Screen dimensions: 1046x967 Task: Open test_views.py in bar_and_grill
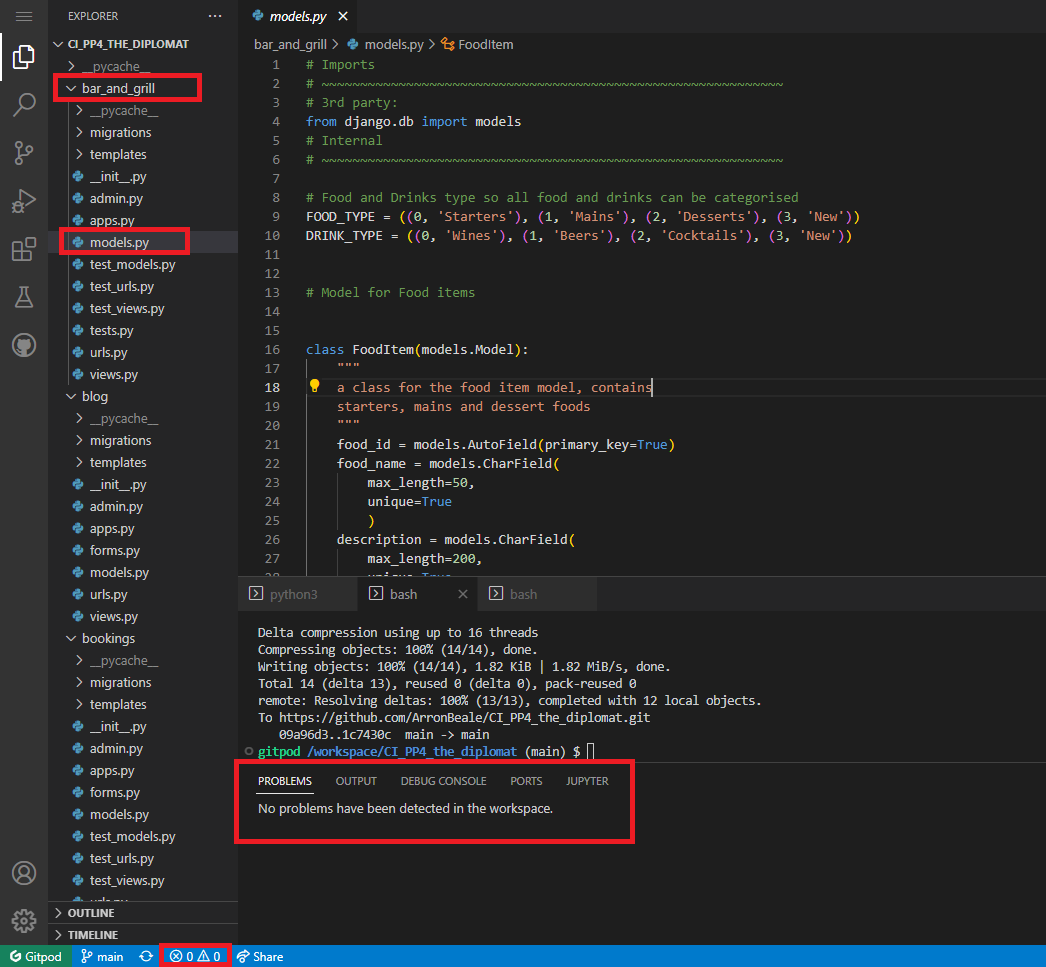(127, 308)
